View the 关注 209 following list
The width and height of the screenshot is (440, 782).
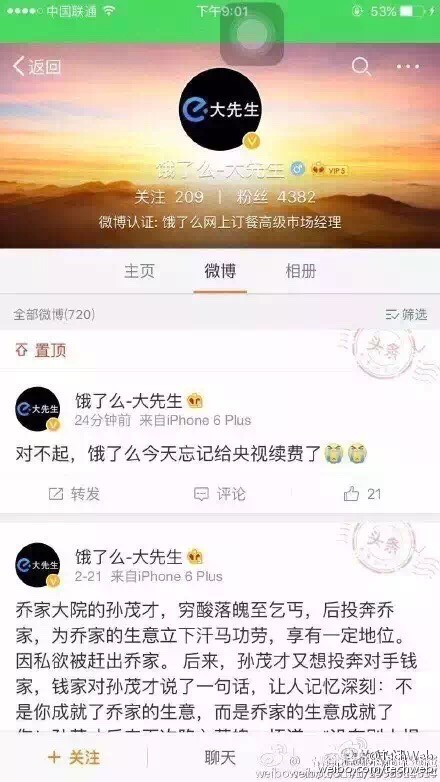click(x=169, y=197)
